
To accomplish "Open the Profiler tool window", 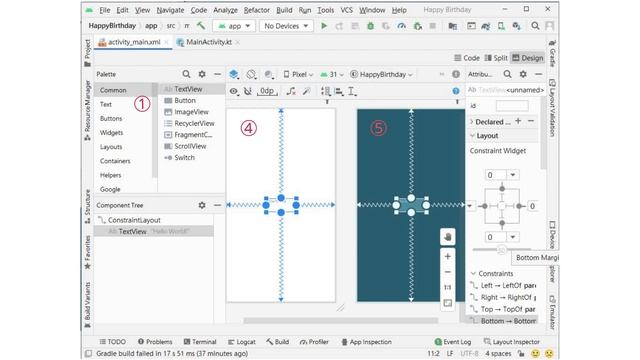I will [x=314, y=342].
